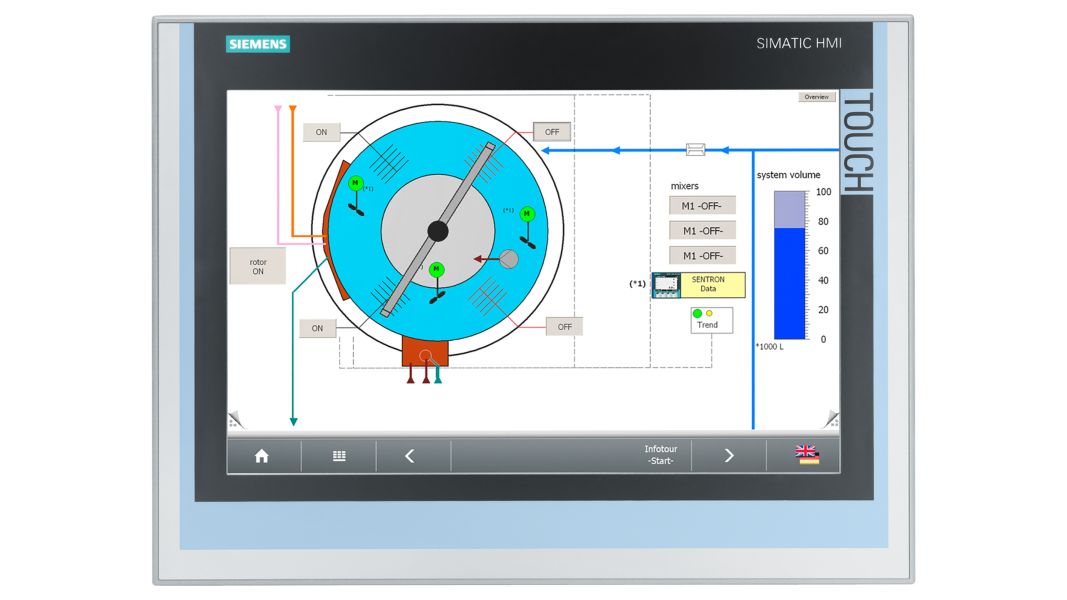The width and height of the screenshot is (1067, 600).
Task: Toggle the third M1 -OFF- mixer
Action: [x=700, y=253]
